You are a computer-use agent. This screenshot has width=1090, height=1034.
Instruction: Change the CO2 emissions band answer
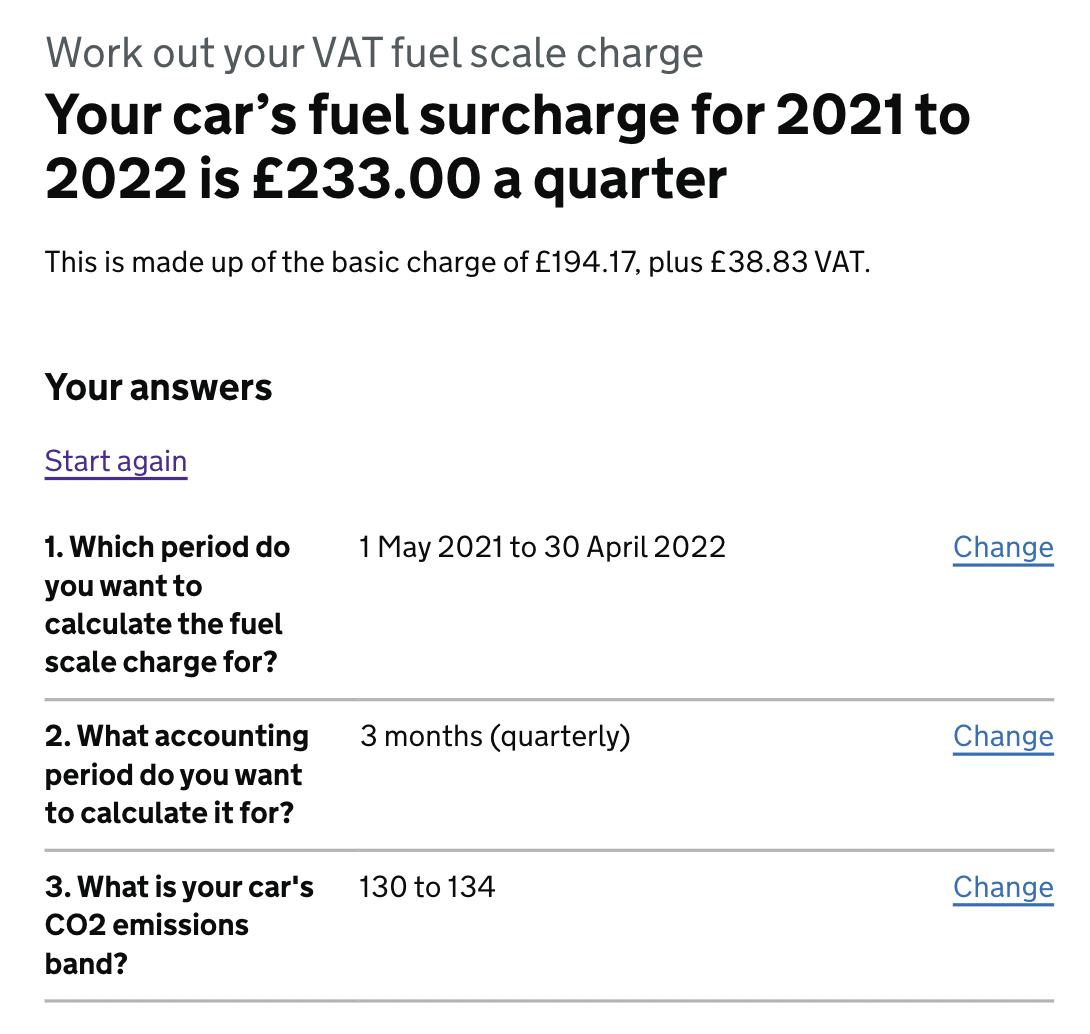[1003, 887]
